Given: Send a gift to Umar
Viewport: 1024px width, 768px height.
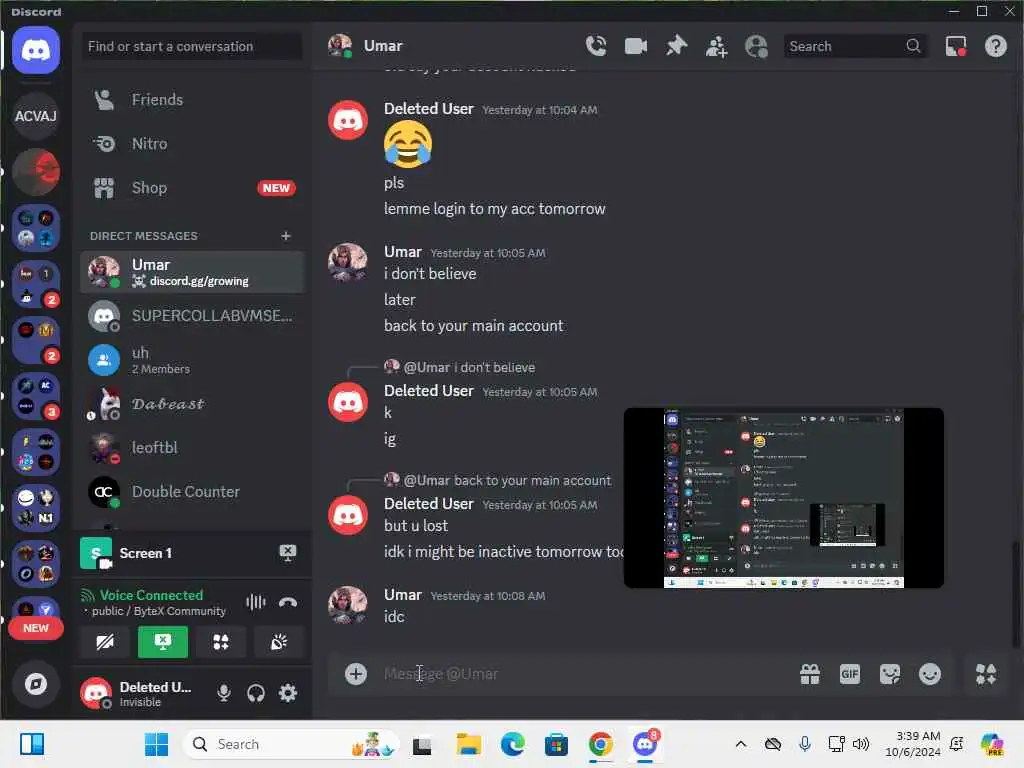Looking at the screenshot, I should click(x=810, y=673).
